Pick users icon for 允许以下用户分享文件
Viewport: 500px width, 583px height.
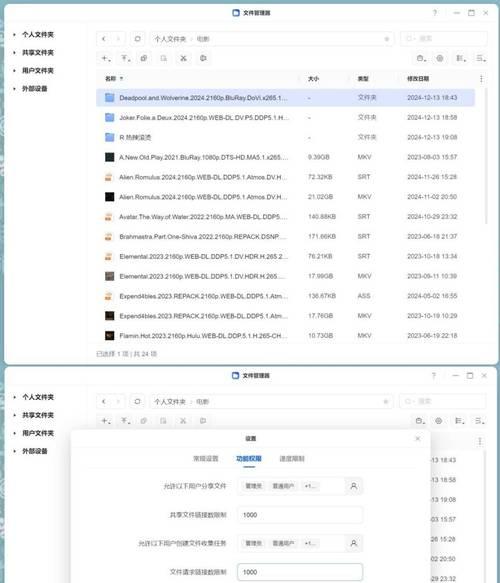[354, 486]
